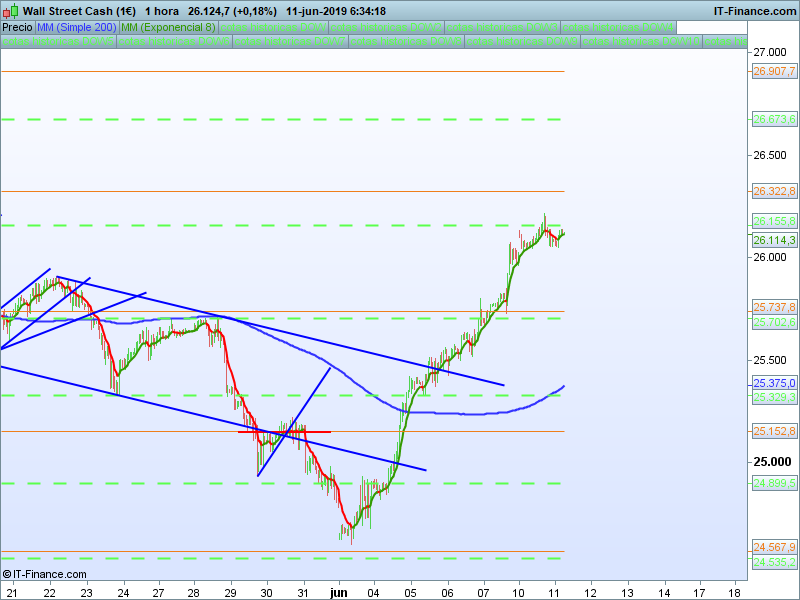Viewport: 800px width, 600px height.
Task: Open the cotas historicas DOW9 tab
Action: pyautogui.click(x=522, y=41)
